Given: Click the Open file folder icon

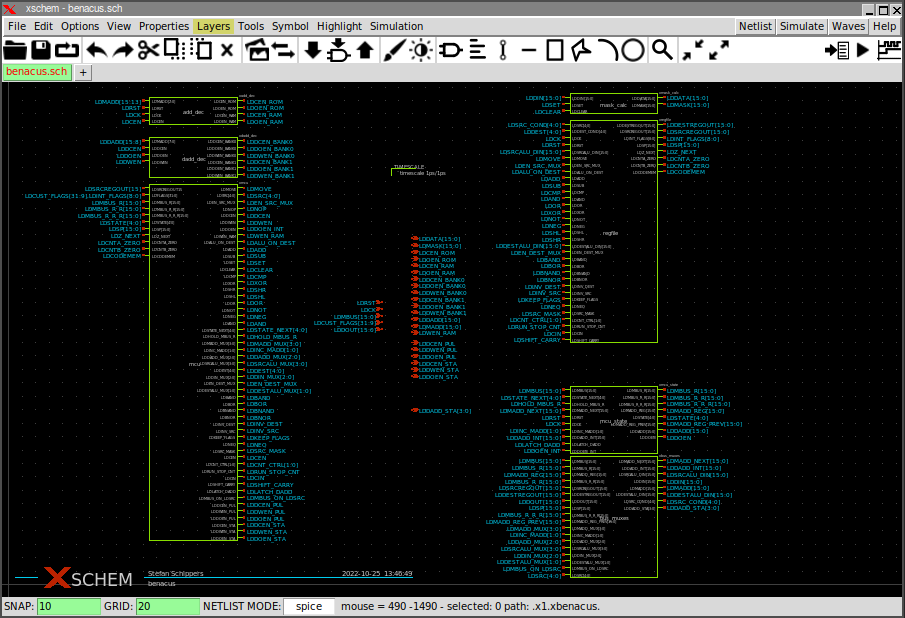Looking at the screenshot, I should [x=15, y=49].
